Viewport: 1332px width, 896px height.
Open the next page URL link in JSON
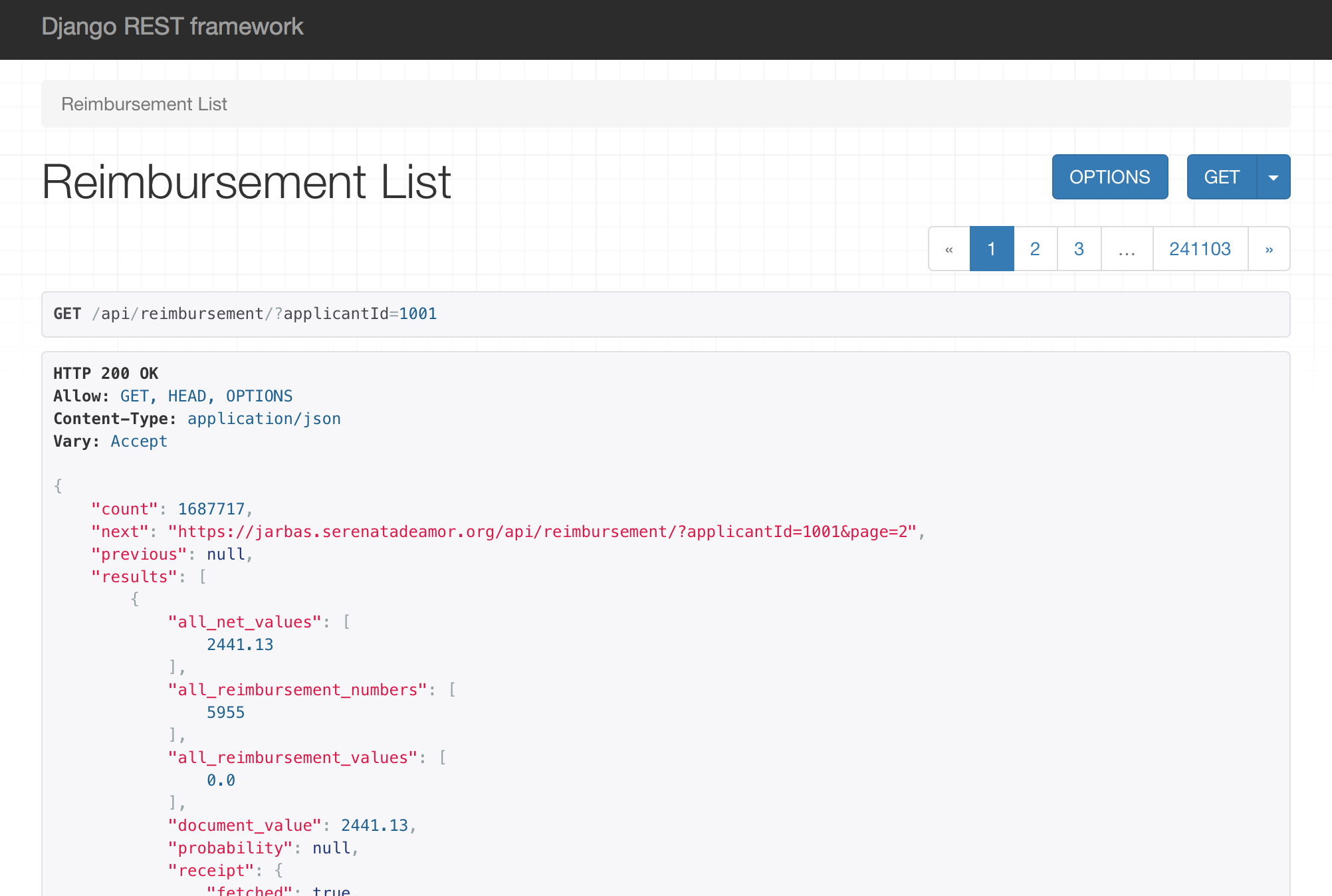tap(542, 532)
